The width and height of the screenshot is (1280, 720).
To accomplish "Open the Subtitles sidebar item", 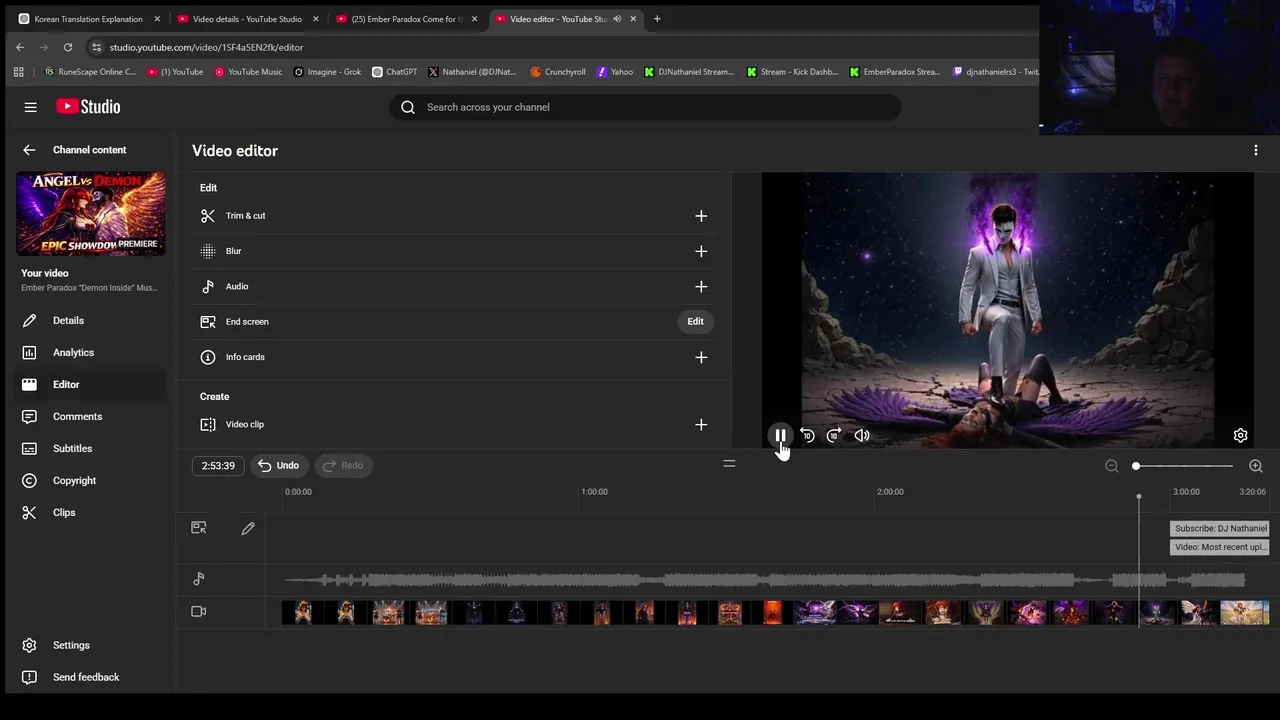I will (x=90, y=448).
